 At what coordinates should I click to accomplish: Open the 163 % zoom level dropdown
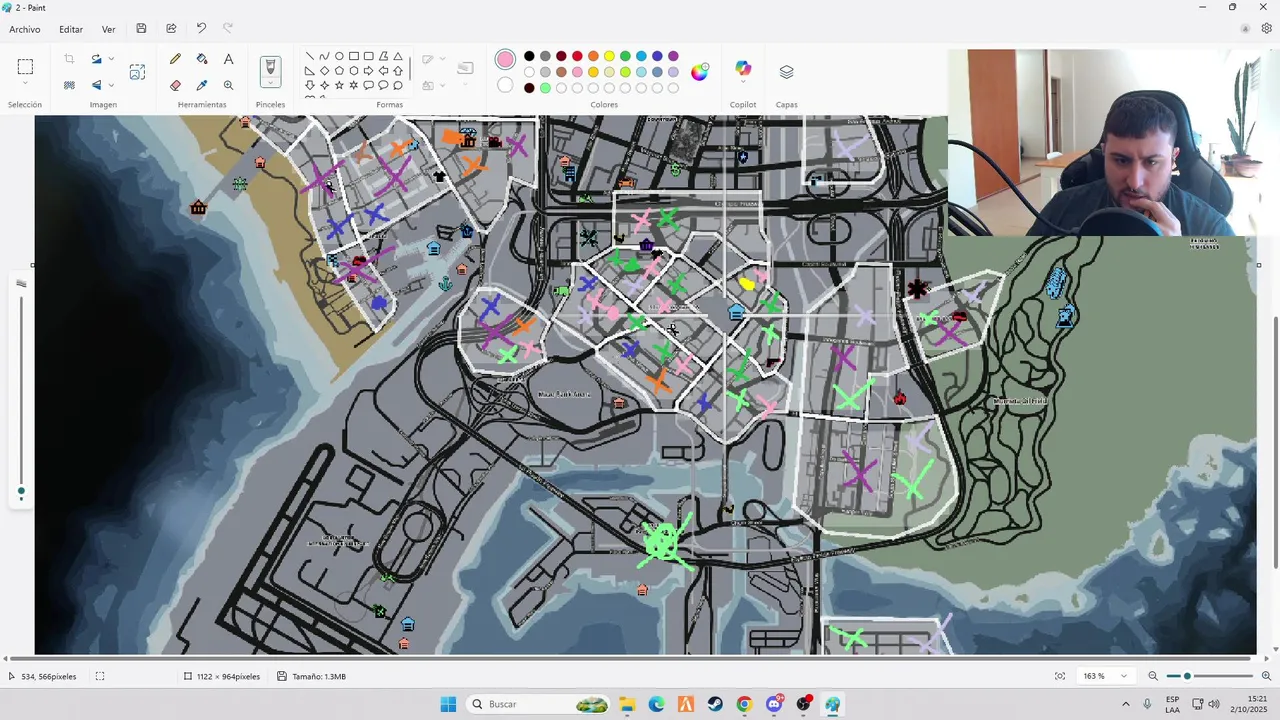pyautogui.click(x=1105, y=676)
